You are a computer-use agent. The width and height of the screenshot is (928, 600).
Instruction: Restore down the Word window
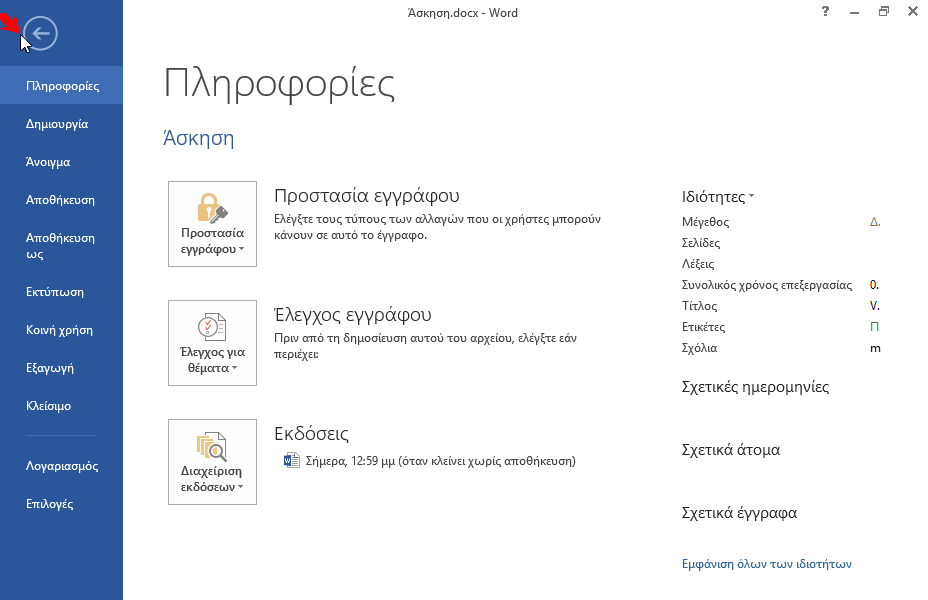point(884,11)
